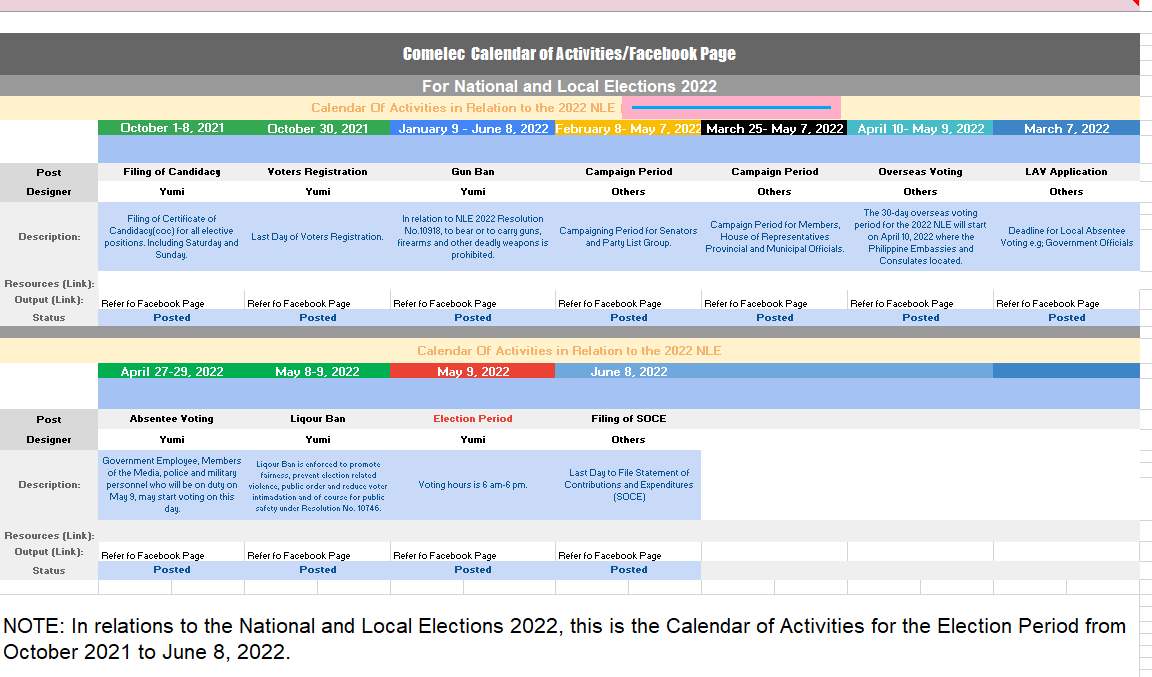Screen dimensions: 1152x677
Task: Click the Government Employee absentee voting description
Action: click(x=172, y=485)
